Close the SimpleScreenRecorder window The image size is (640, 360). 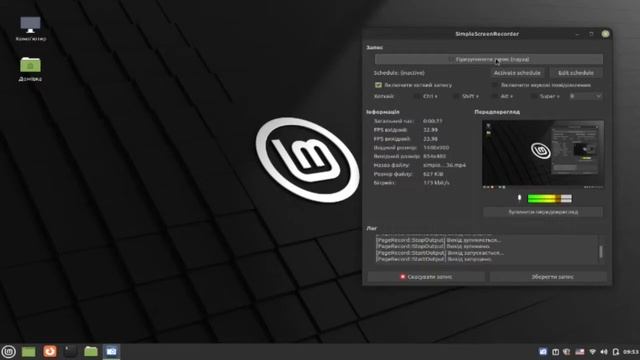point(605,34)
